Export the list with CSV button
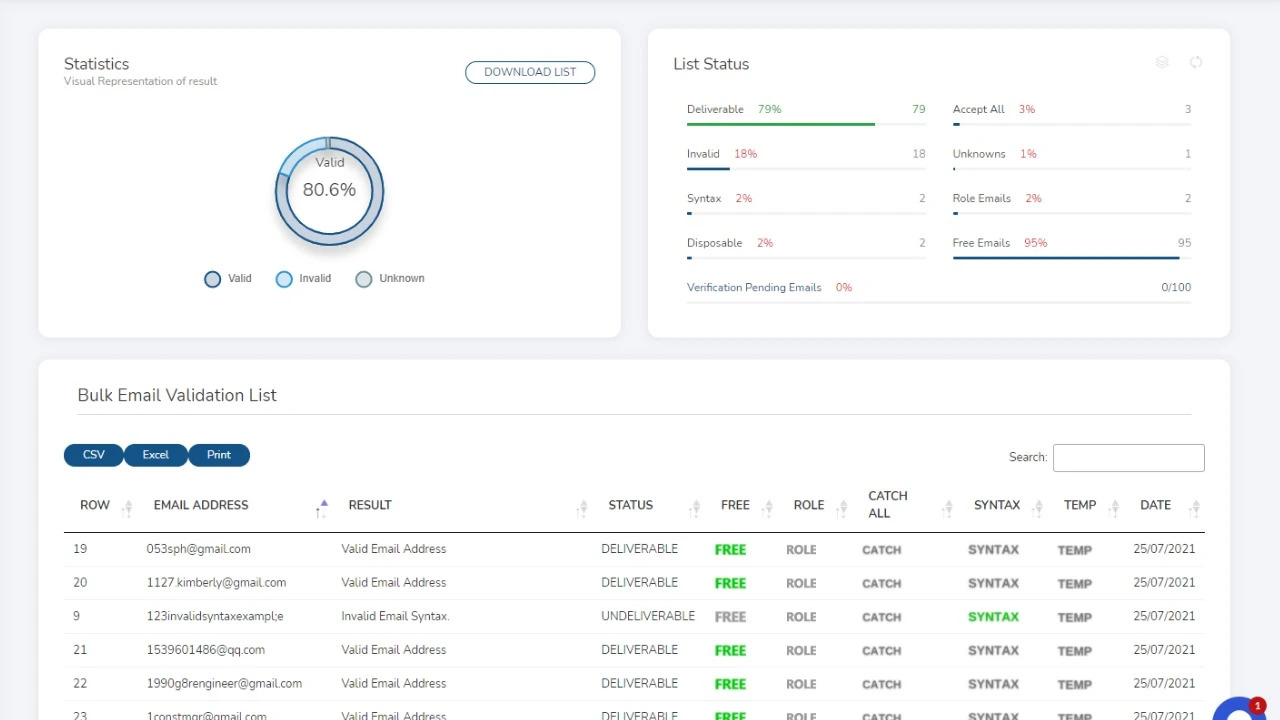 coord(94,455)
